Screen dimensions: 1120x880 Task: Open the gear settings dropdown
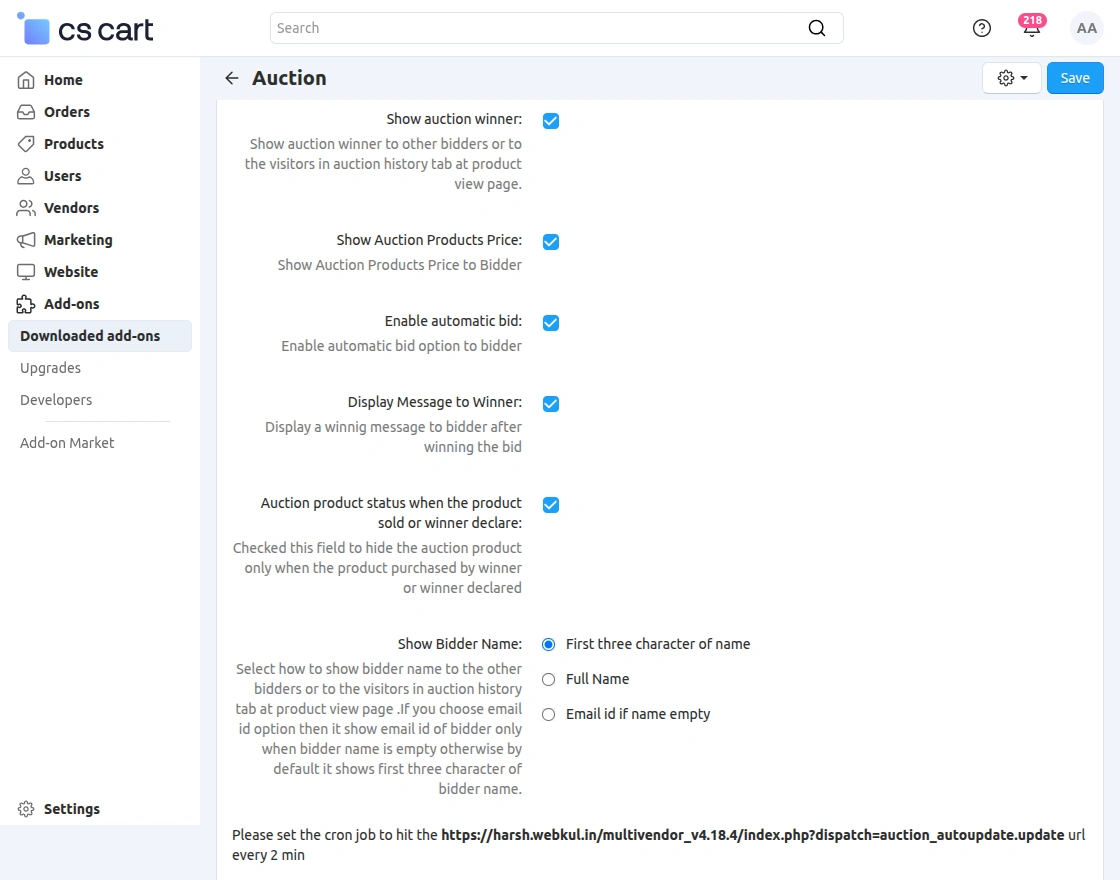1010,77
